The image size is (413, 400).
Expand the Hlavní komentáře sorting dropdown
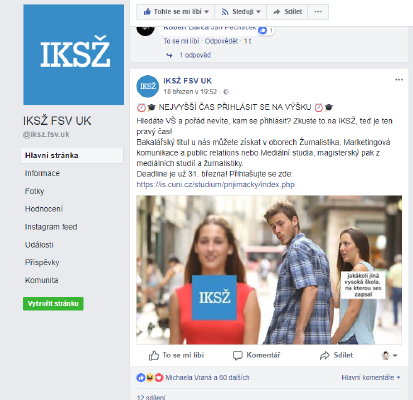371,378
